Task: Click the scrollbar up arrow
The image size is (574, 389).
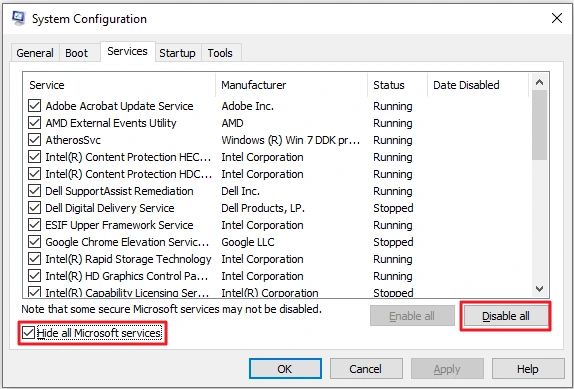Action: (539, 82)
